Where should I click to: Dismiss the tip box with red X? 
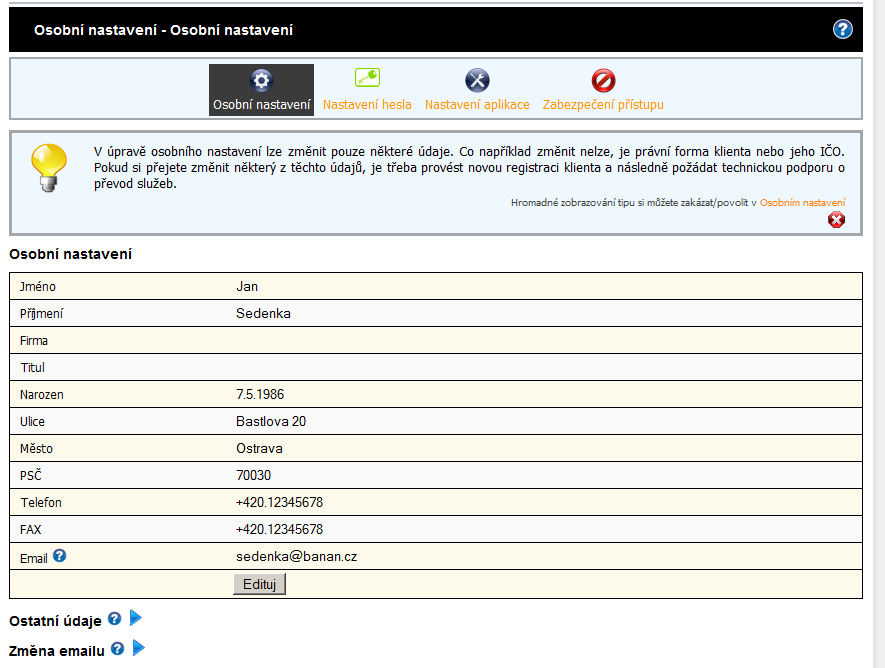coord(836,220)
